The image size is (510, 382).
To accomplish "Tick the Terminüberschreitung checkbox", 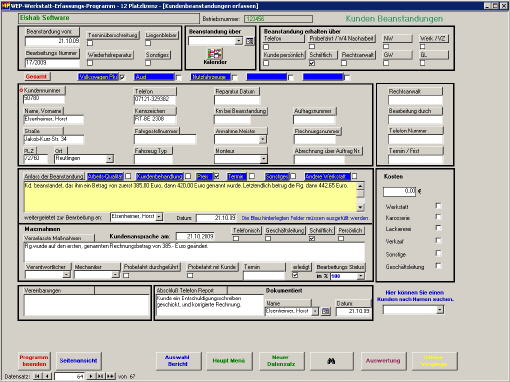I will point(90,43).
